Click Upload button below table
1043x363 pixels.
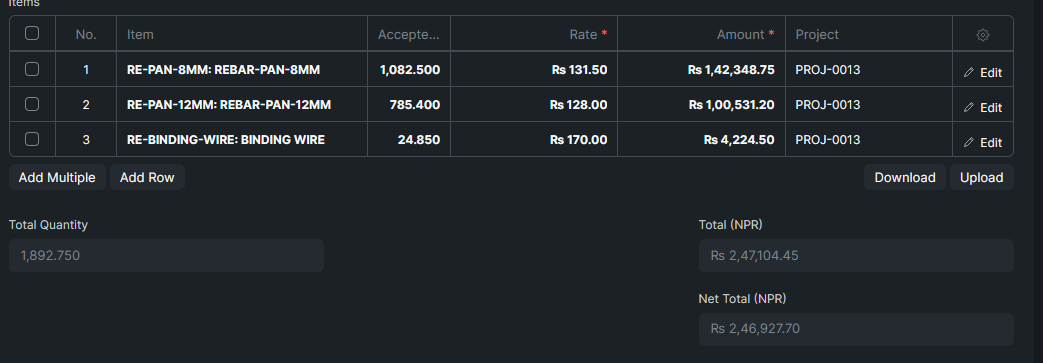click(981, 178)
